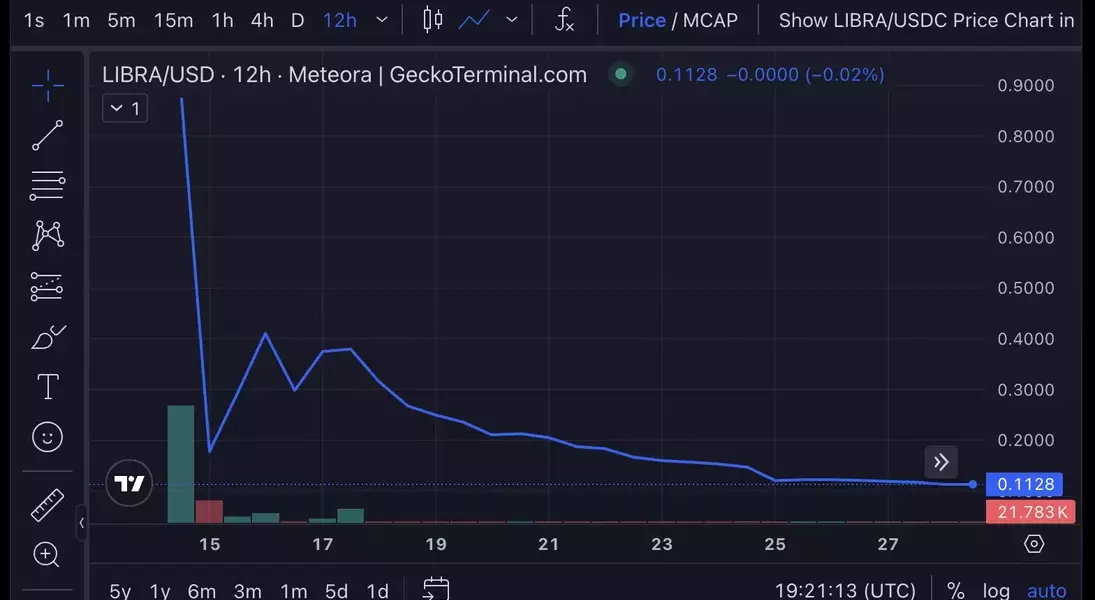Select the XABCD pattern tool
Viewport: 1095px width, 600px height.
47,235
